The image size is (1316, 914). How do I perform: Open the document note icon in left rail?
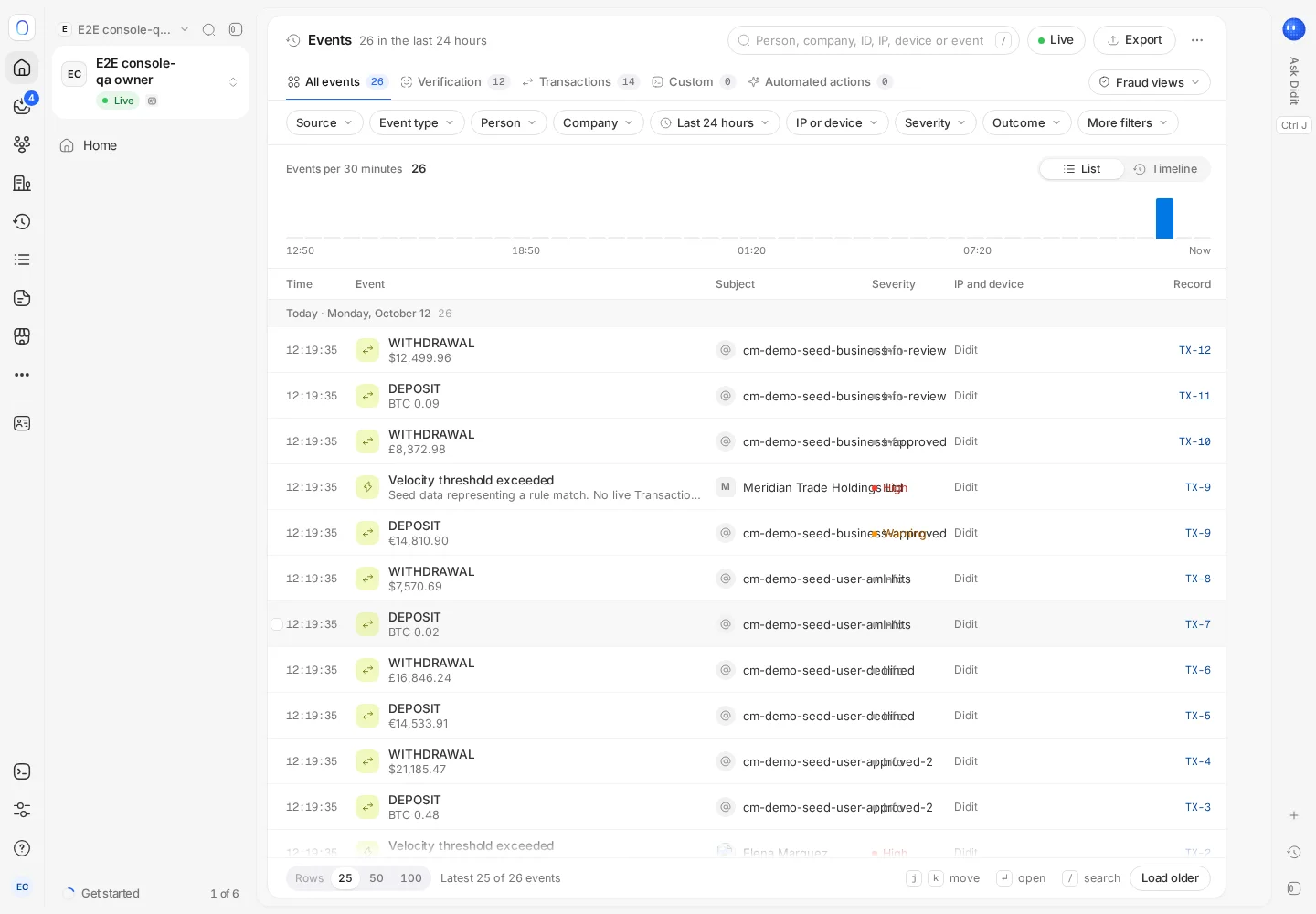(x=22, y=298)
